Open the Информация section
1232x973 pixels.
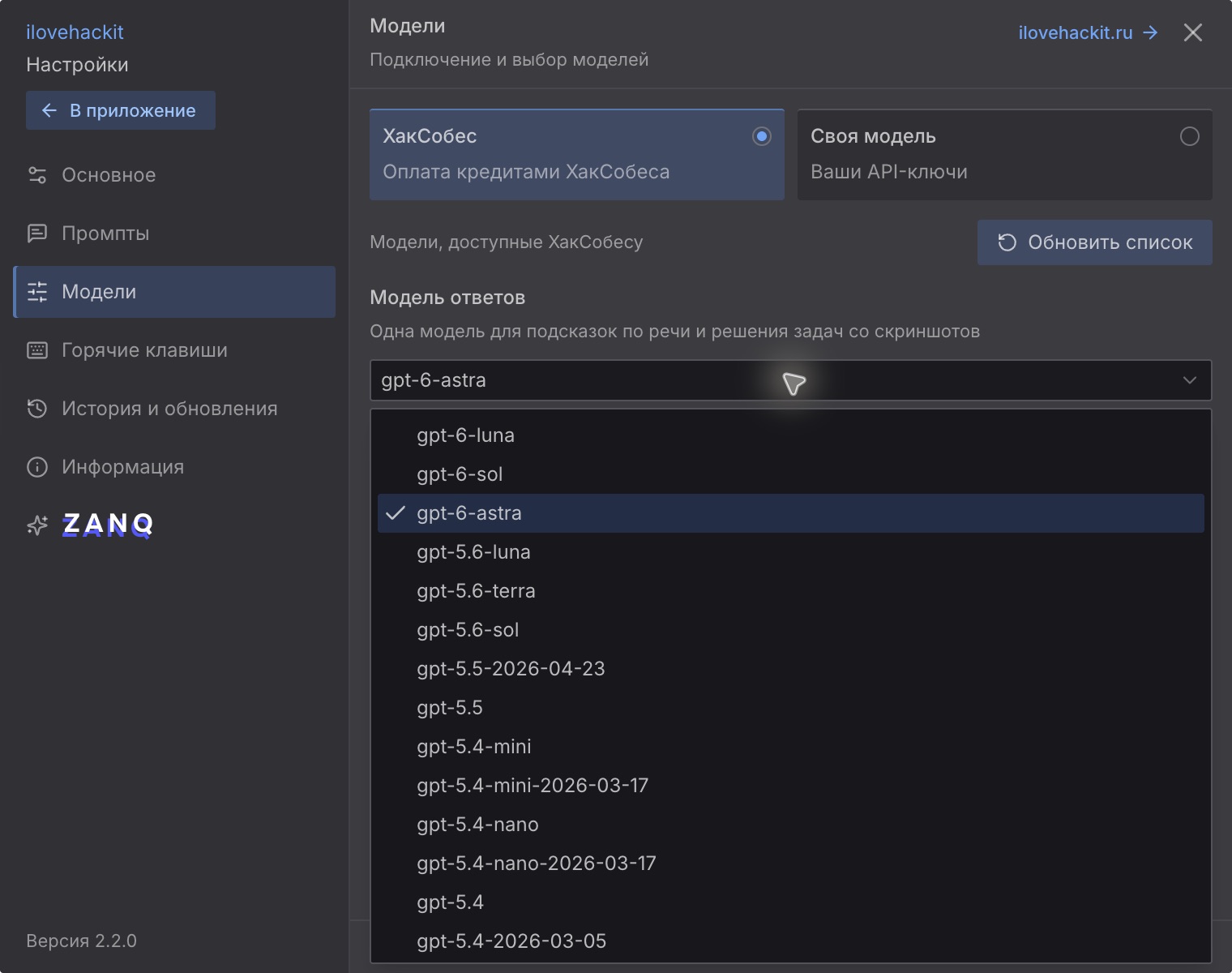coord(174,467)
